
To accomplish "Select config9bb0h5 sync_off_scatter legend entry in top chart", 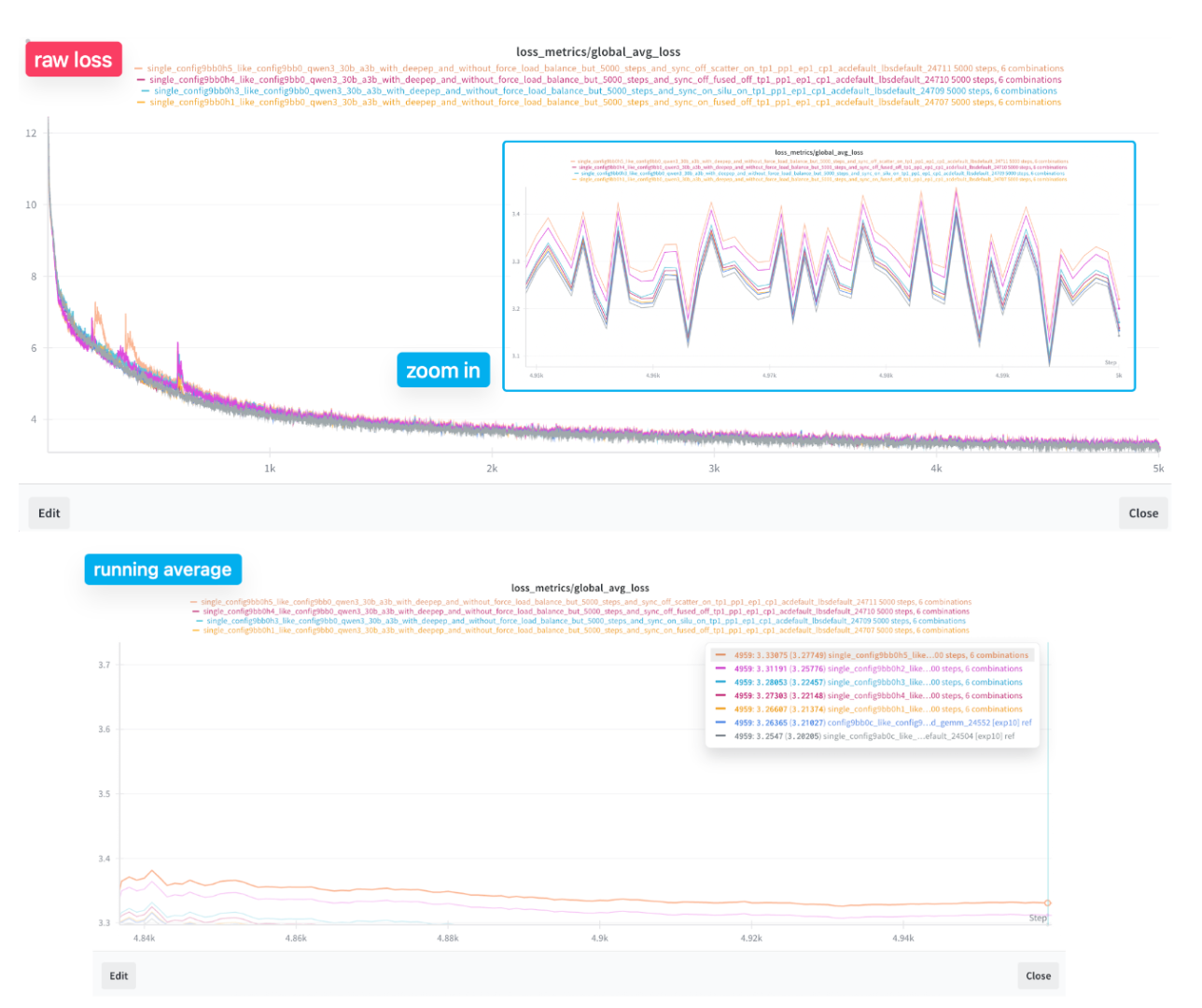I will tap(605, 68).
